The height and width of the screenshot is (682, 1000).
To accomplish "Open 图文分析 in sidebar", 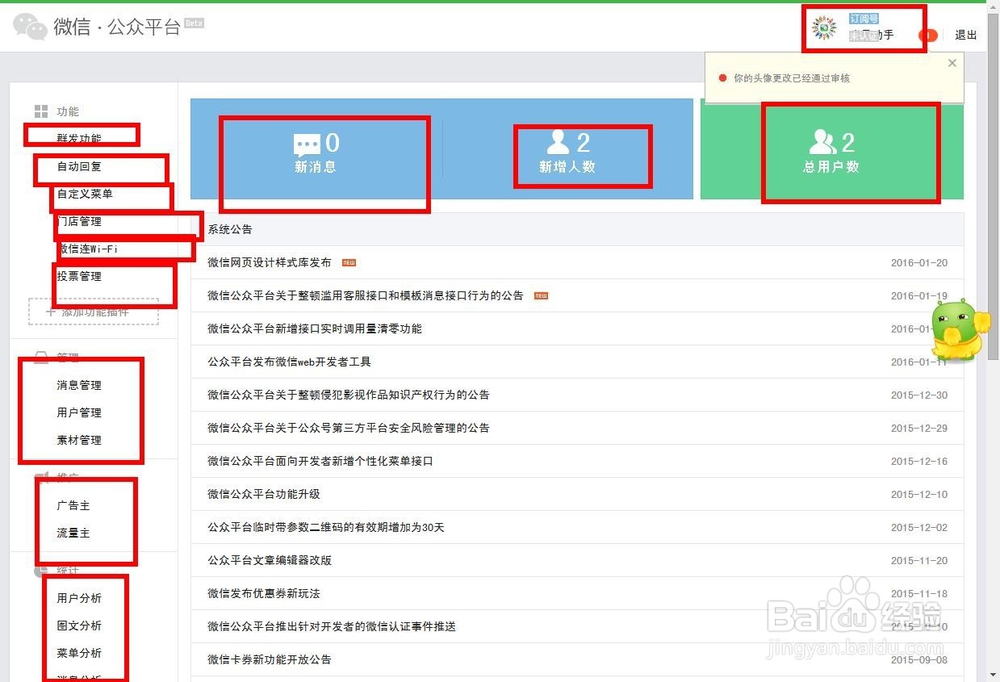I will click(x=79, y=625).
